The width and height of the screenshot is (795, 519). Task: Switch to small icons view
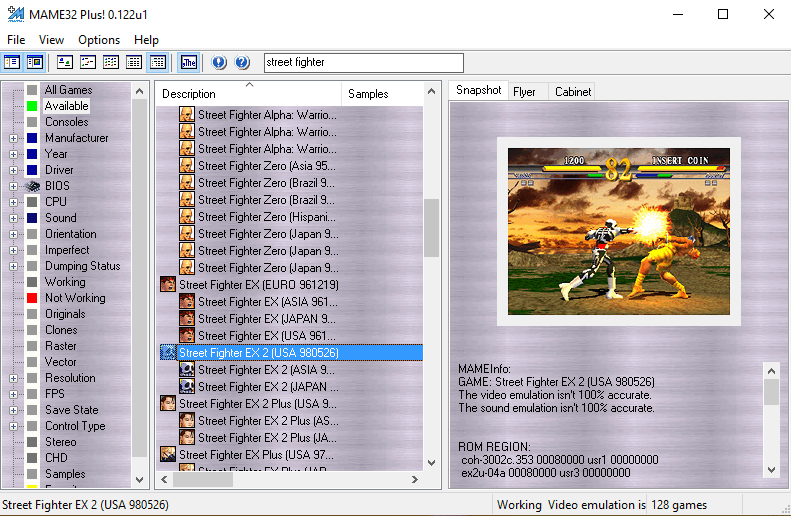(x=88, y=62)
